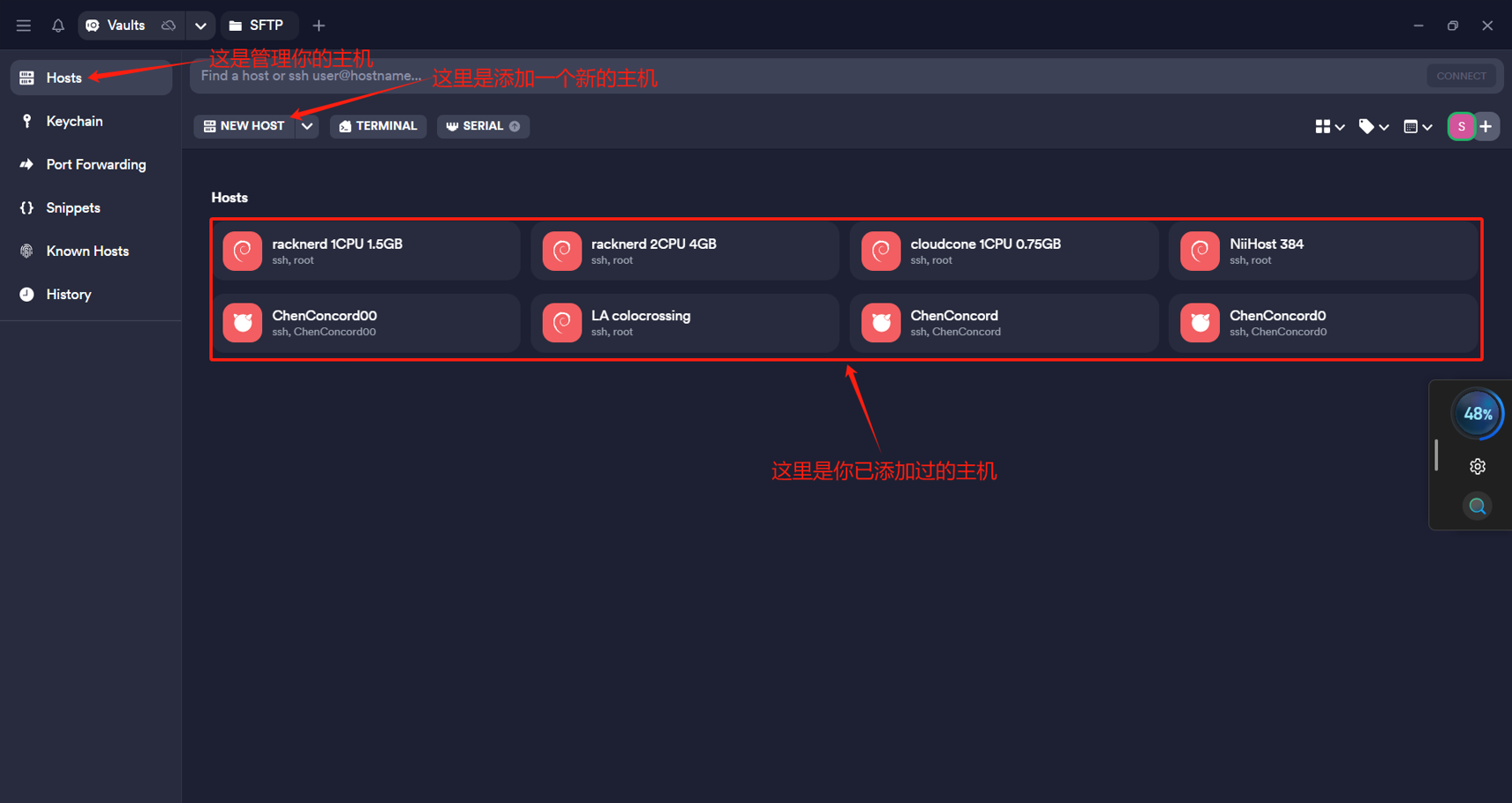Open the floating widget settings gear
Viewport: 1512px width, 803px height.
coord(1477,467)
